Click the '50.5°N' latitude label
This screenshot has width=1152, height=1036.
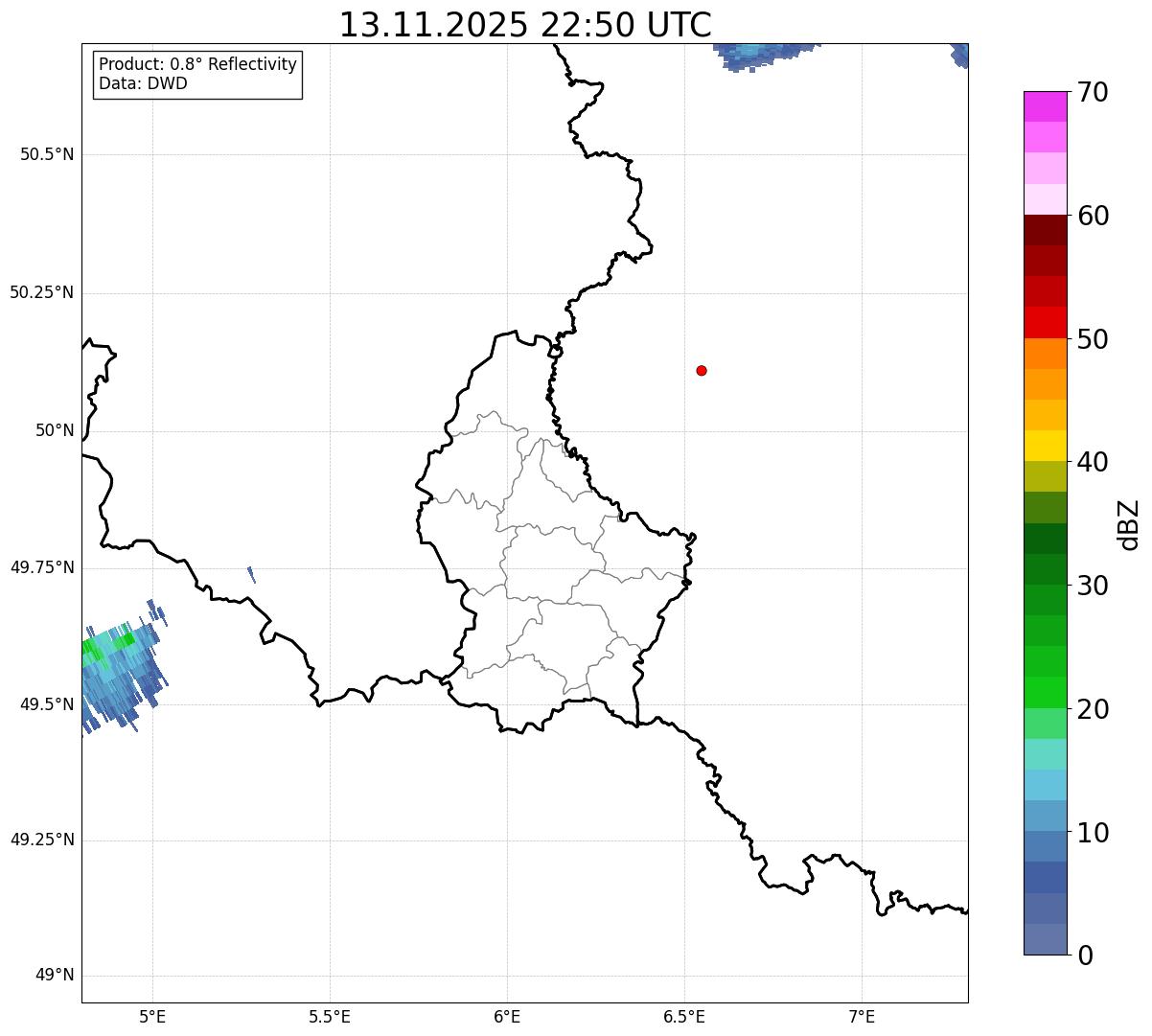[47, 154]
